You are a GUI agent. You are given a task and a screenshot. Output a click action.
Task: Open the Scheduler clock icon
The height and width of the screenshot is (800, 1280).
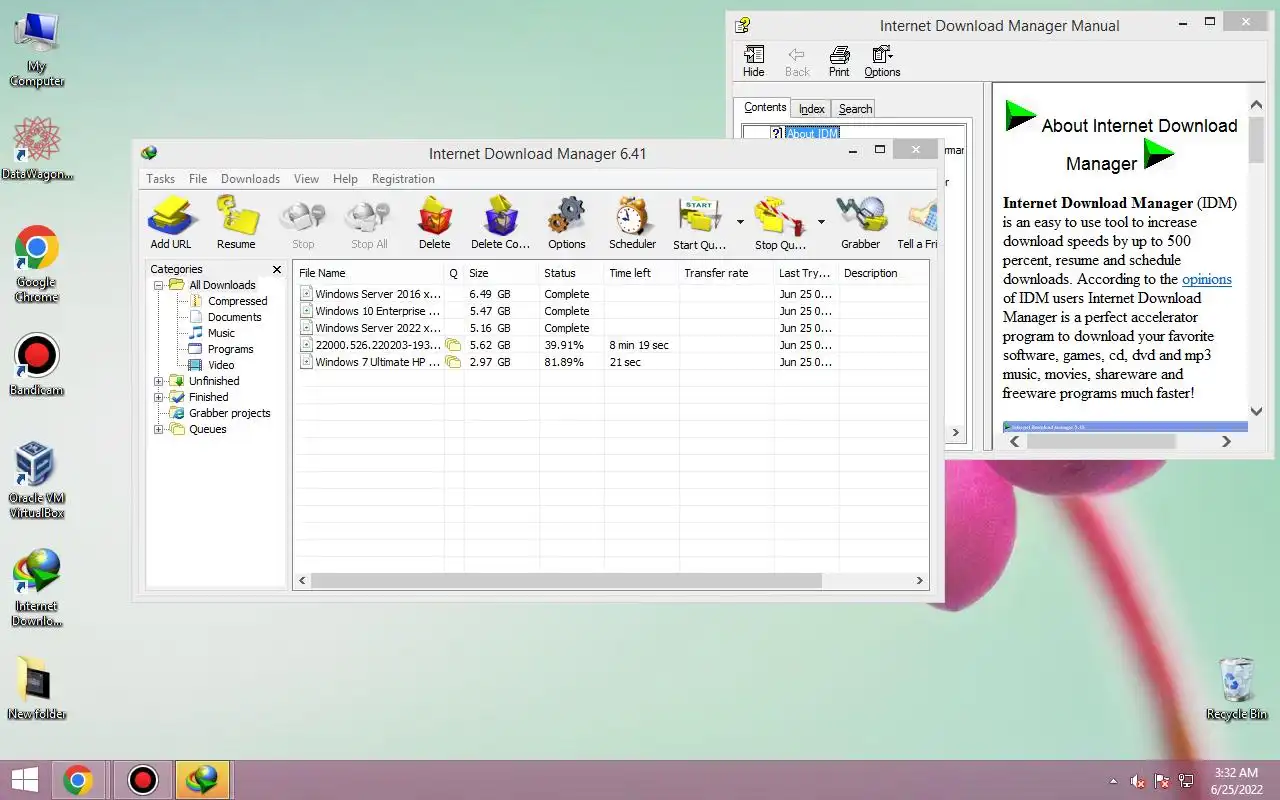(633, 222)
